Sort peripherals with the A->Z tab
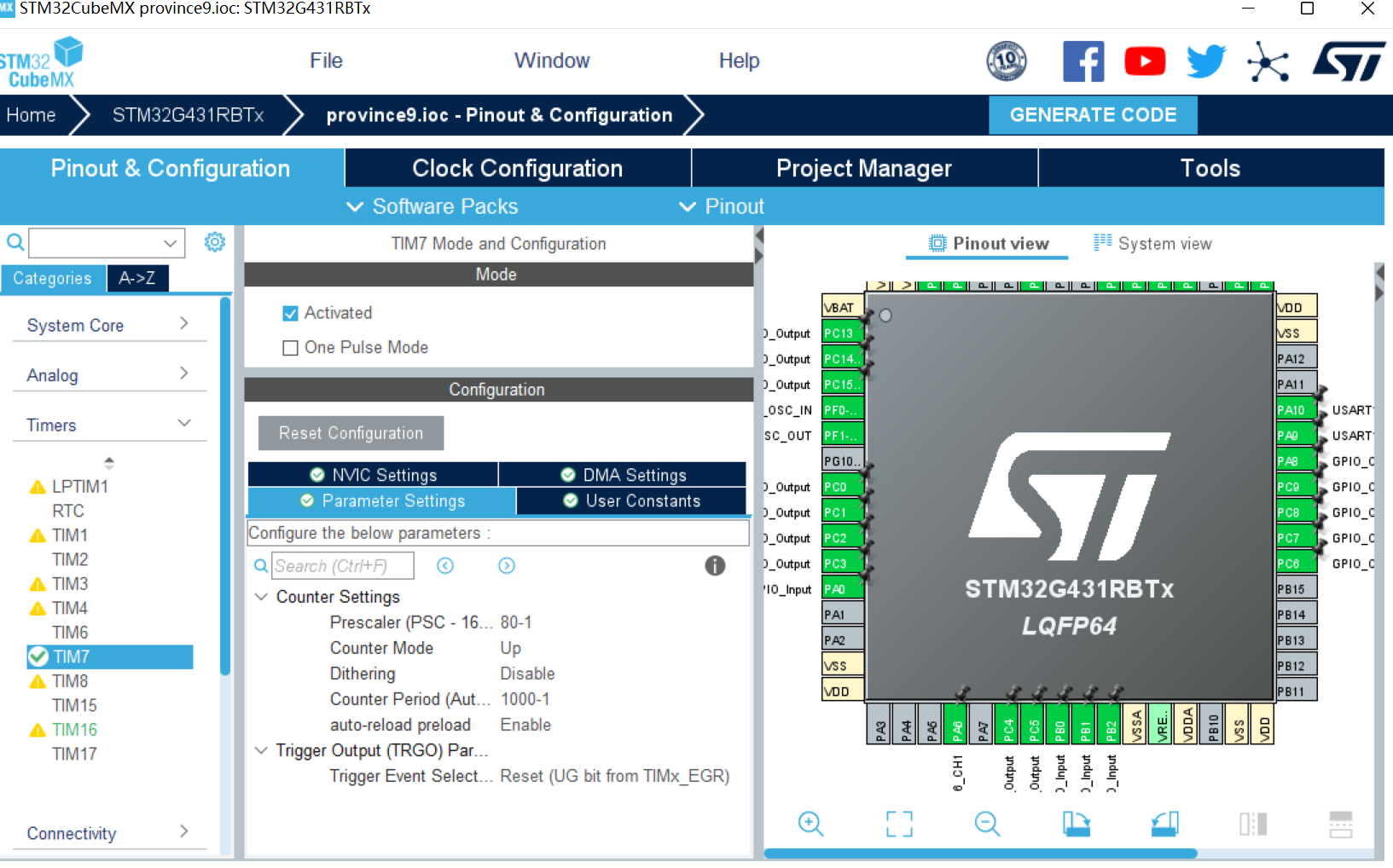The image size is (1393, 868). 137,278
